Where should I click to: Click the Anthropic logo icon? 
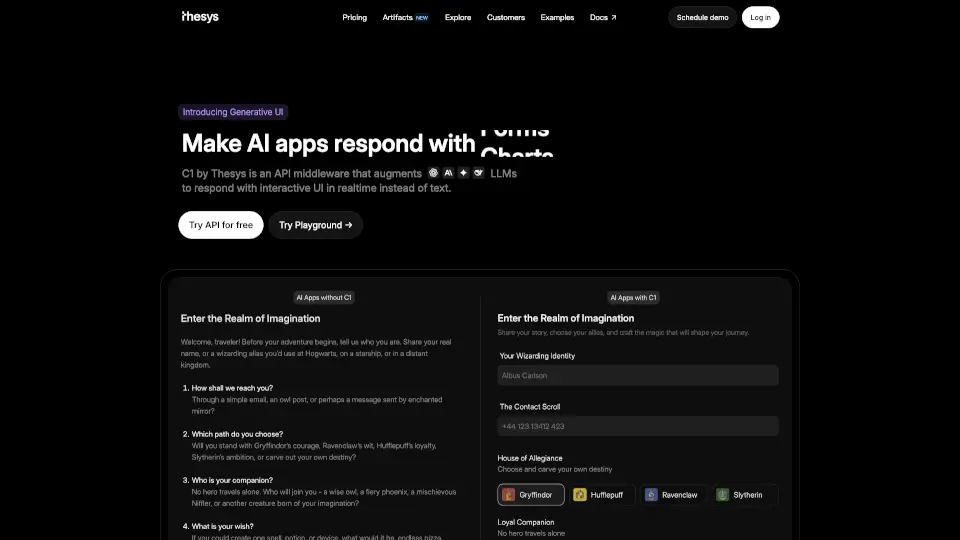pyautogui.click(x=448, y=173)
